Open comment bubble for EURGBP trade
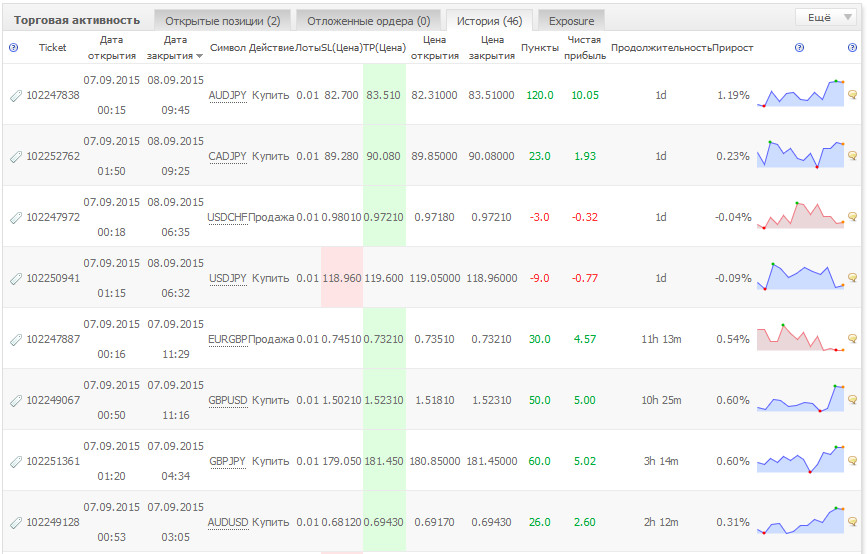 coord(852,339)
